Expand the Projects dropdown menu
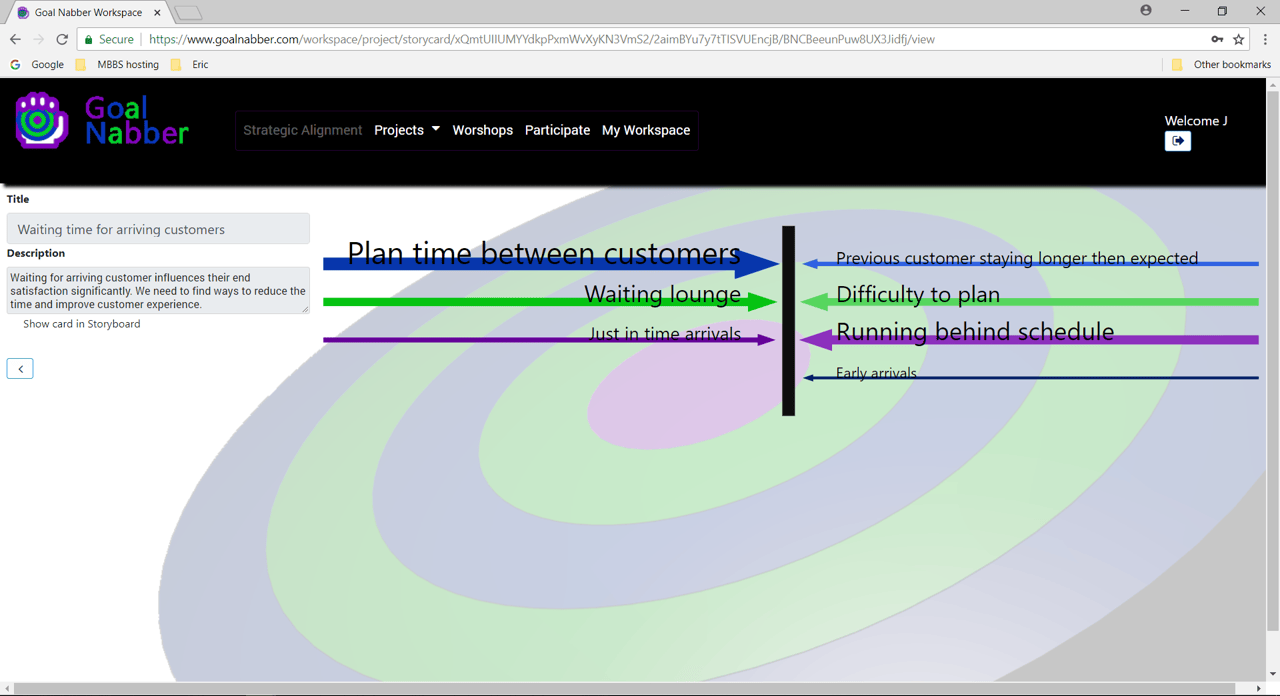This screenshot has width=1280, height=696. [x=407, y=130]
